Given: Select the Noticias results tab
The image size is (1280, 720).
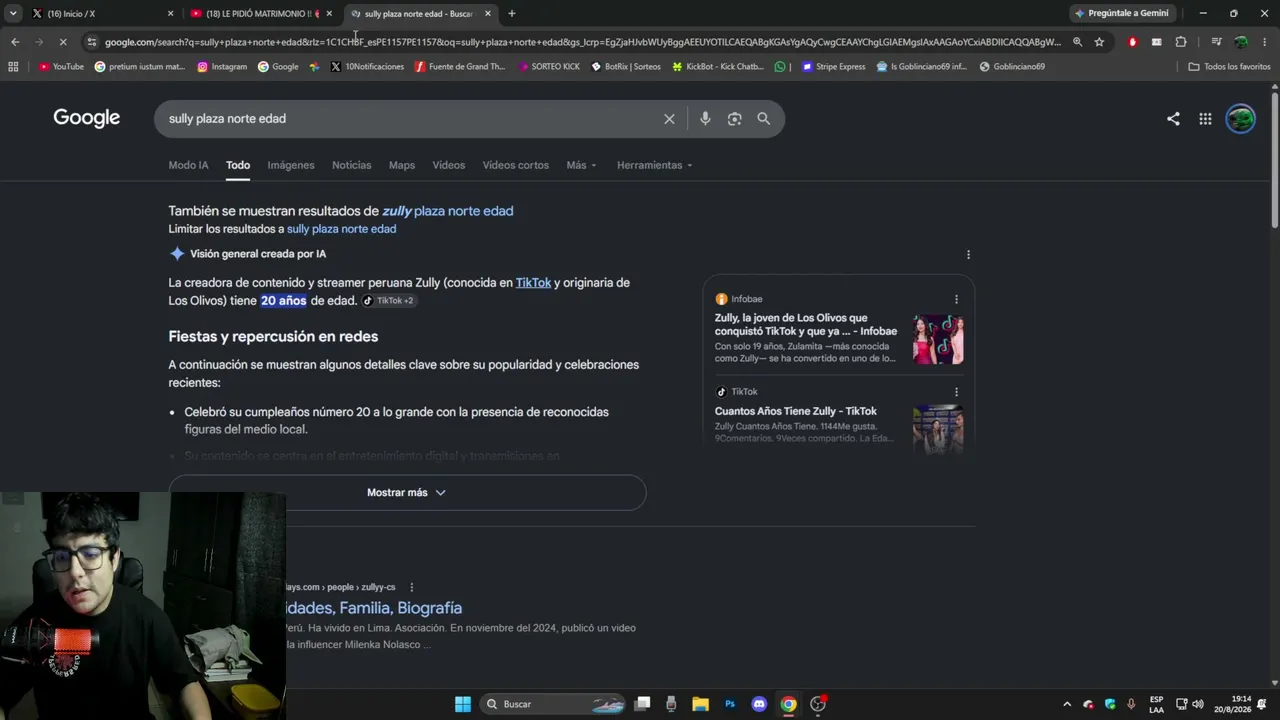Looking at the screenshot, I should point(352,165).
